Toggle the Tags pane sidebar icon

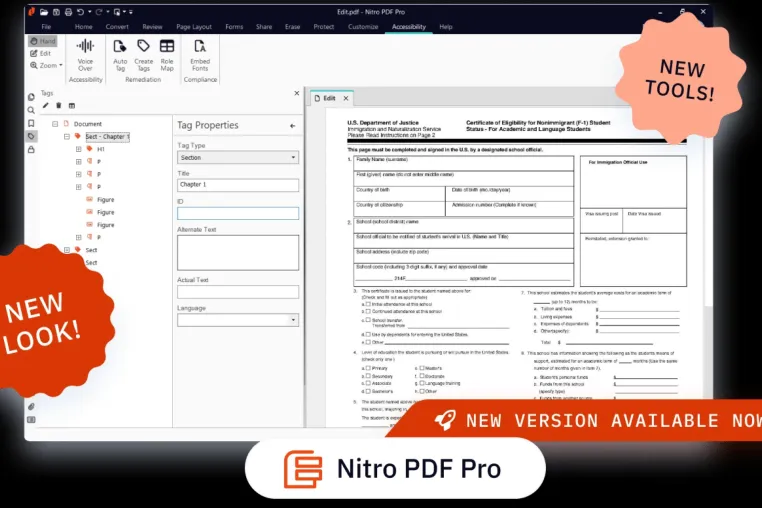[x=31, y=137]
